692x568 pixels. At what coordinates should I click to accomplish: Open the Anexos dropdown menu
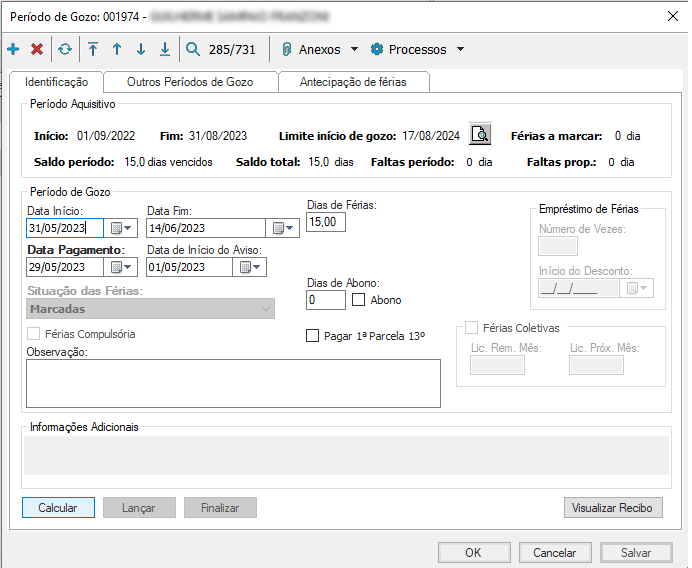318,49
